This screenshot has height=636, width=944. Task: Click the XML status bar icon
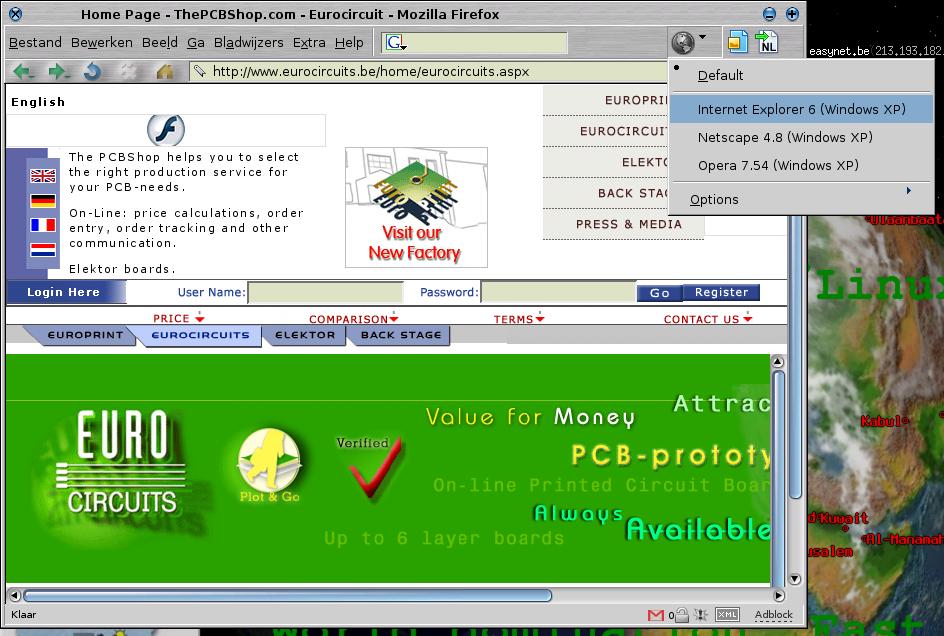[727, 614]
